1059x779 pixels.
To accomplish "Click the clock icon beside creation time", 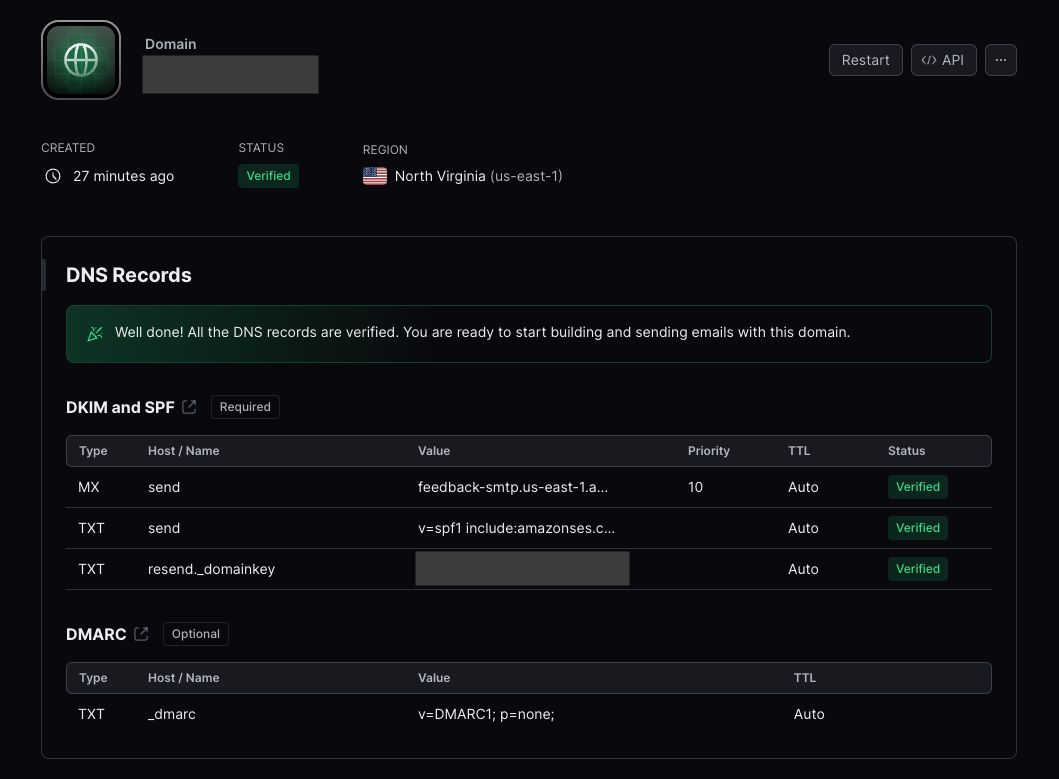I will (53, 176).
